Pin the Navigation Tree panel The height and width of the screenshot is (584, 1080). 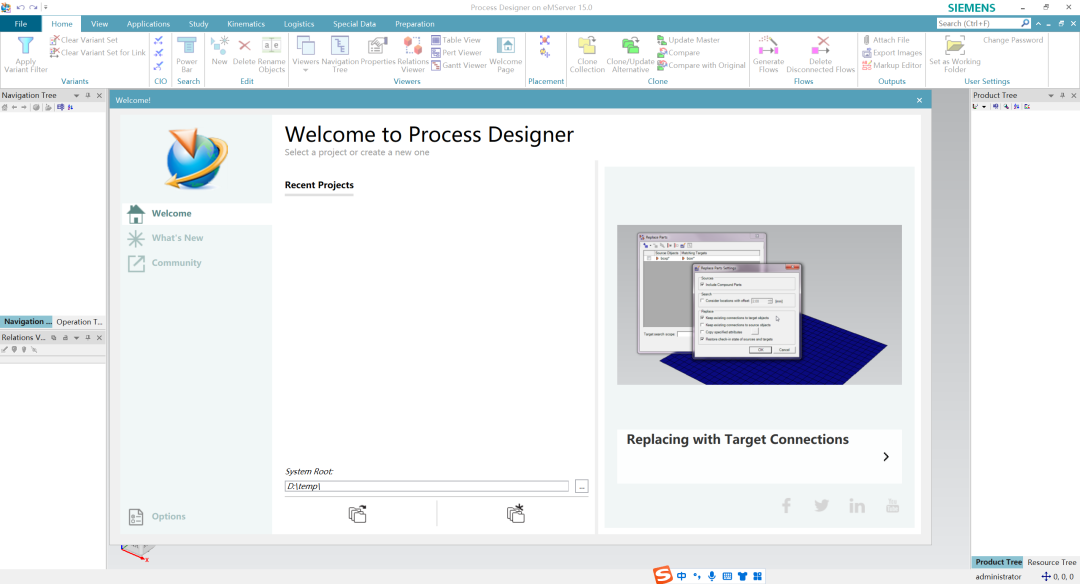click(x=88, y=96)
